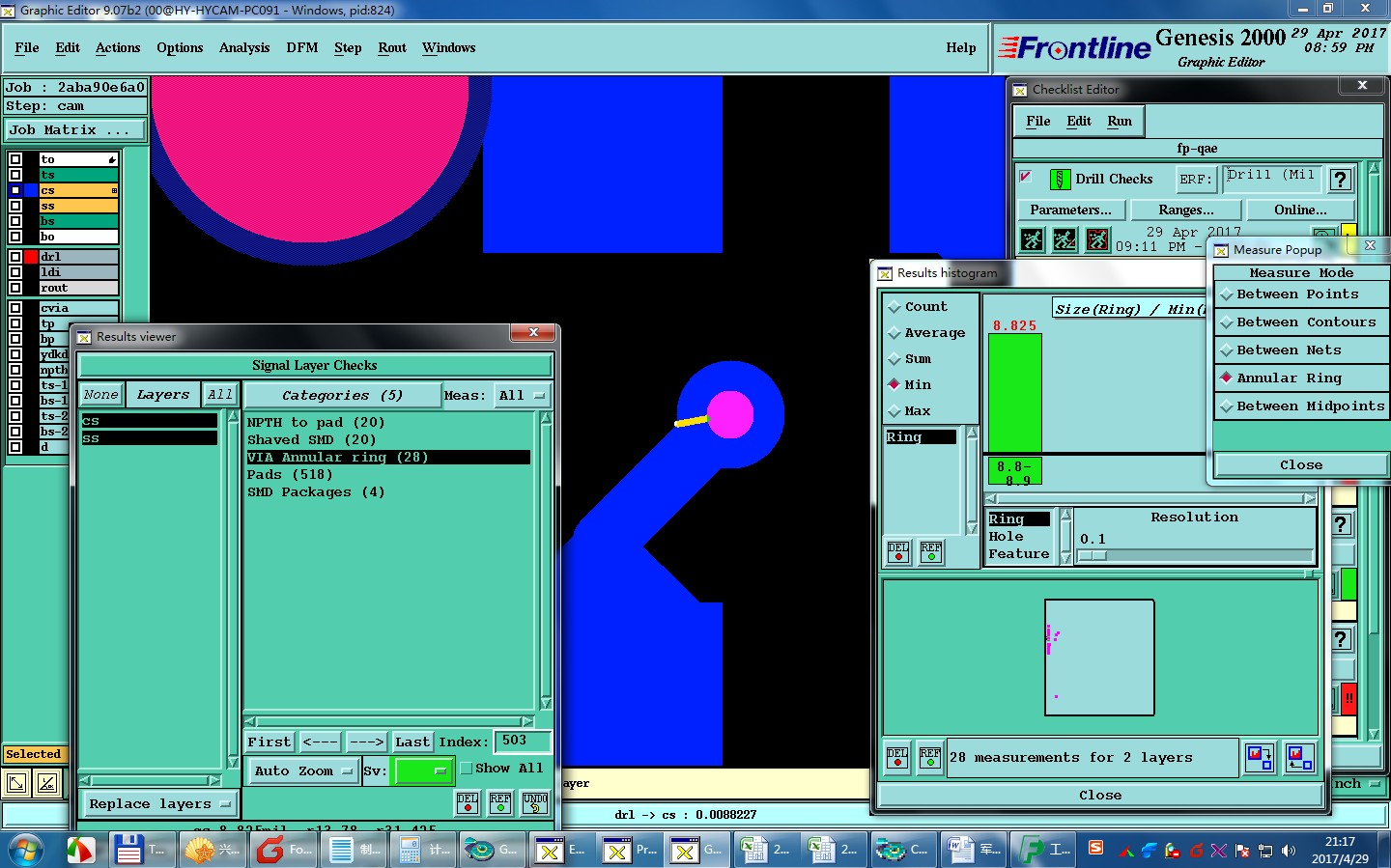1391x868 pixels.
Task: Click the UNDO icon in Results viewer
Action: (535, 802)
